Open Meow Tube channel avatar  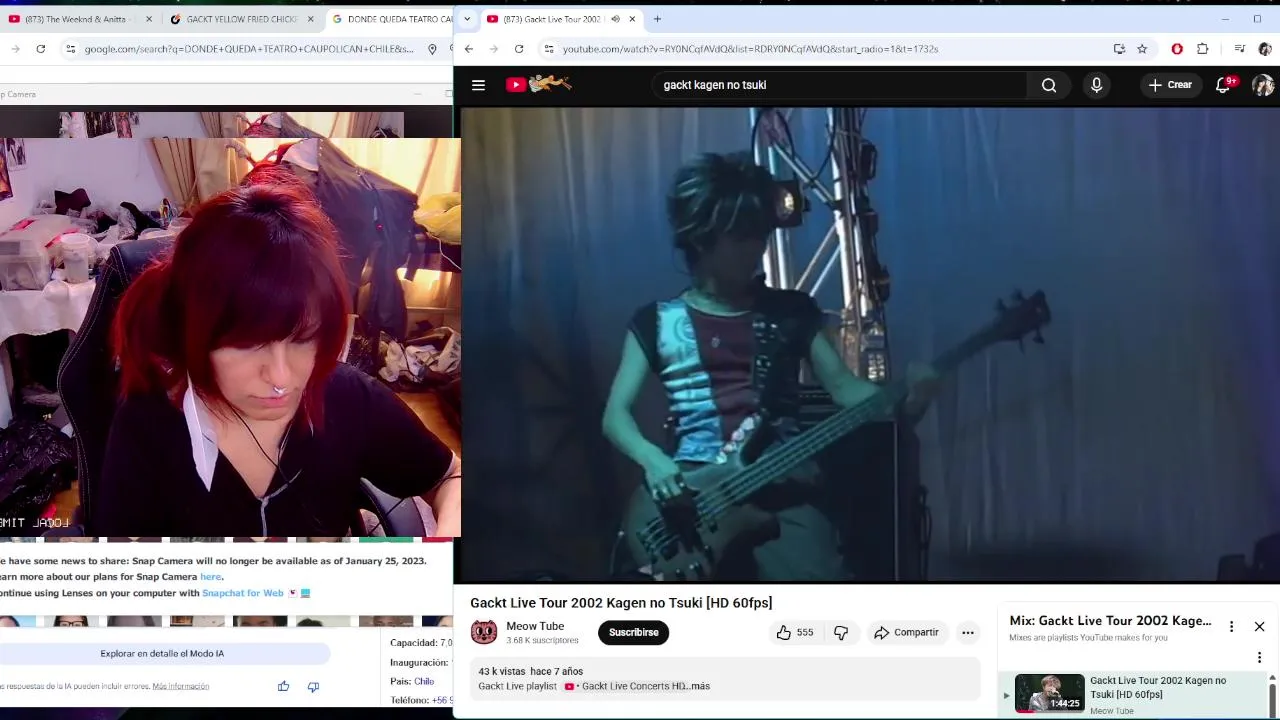(484, 632)
